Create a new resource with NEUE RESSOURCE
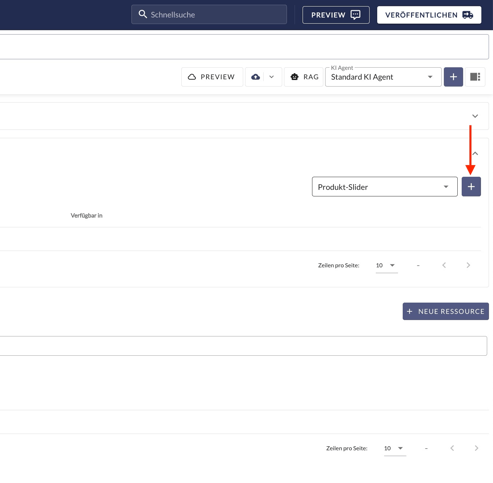Image resolution: width=493 pixels, height=483 pixels. 446,311
